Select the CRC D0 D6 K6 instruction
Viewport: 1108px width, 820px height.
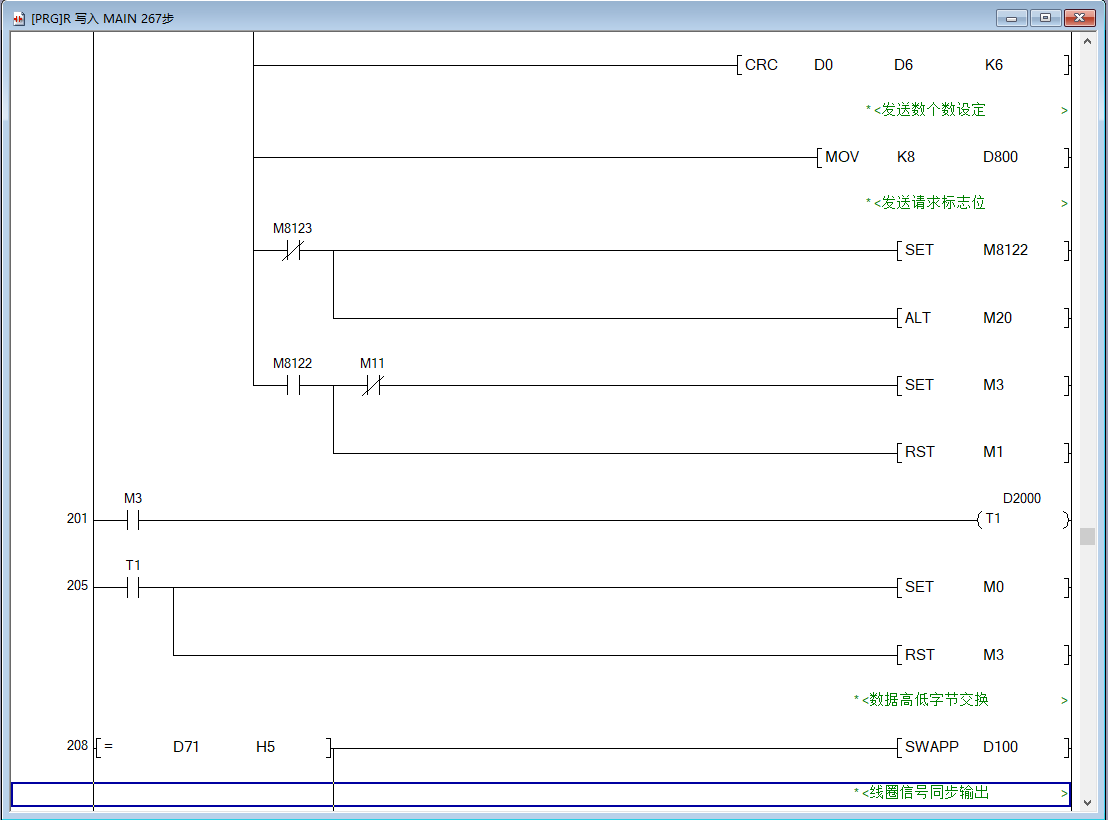click(900, 65)
